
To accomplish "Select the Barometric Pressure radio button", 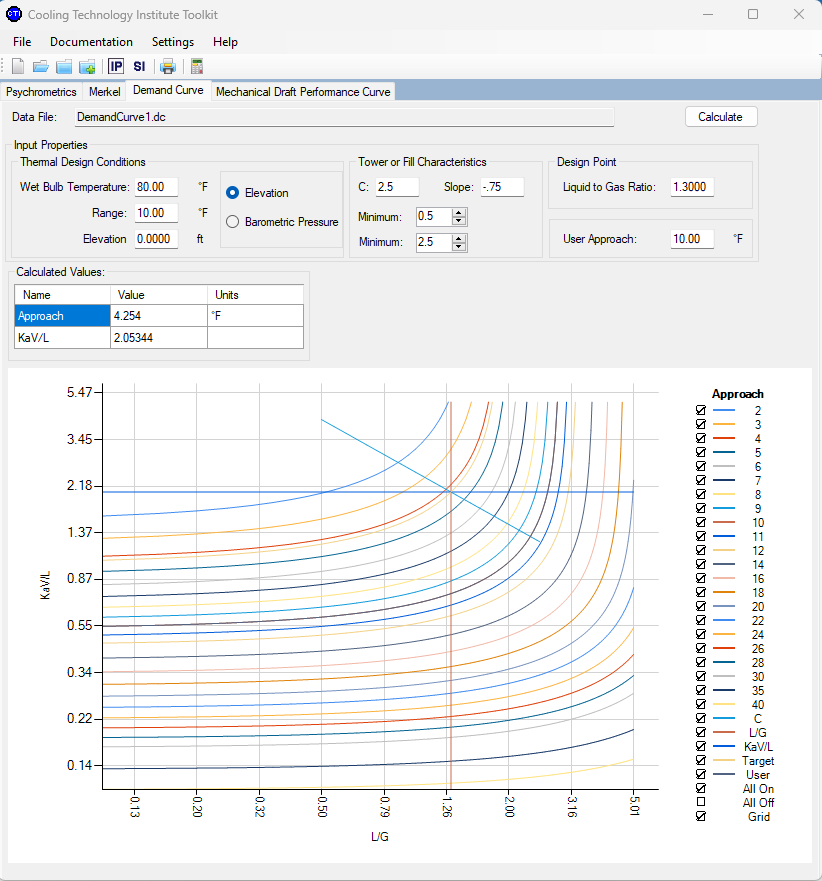I will click(232, 222).
